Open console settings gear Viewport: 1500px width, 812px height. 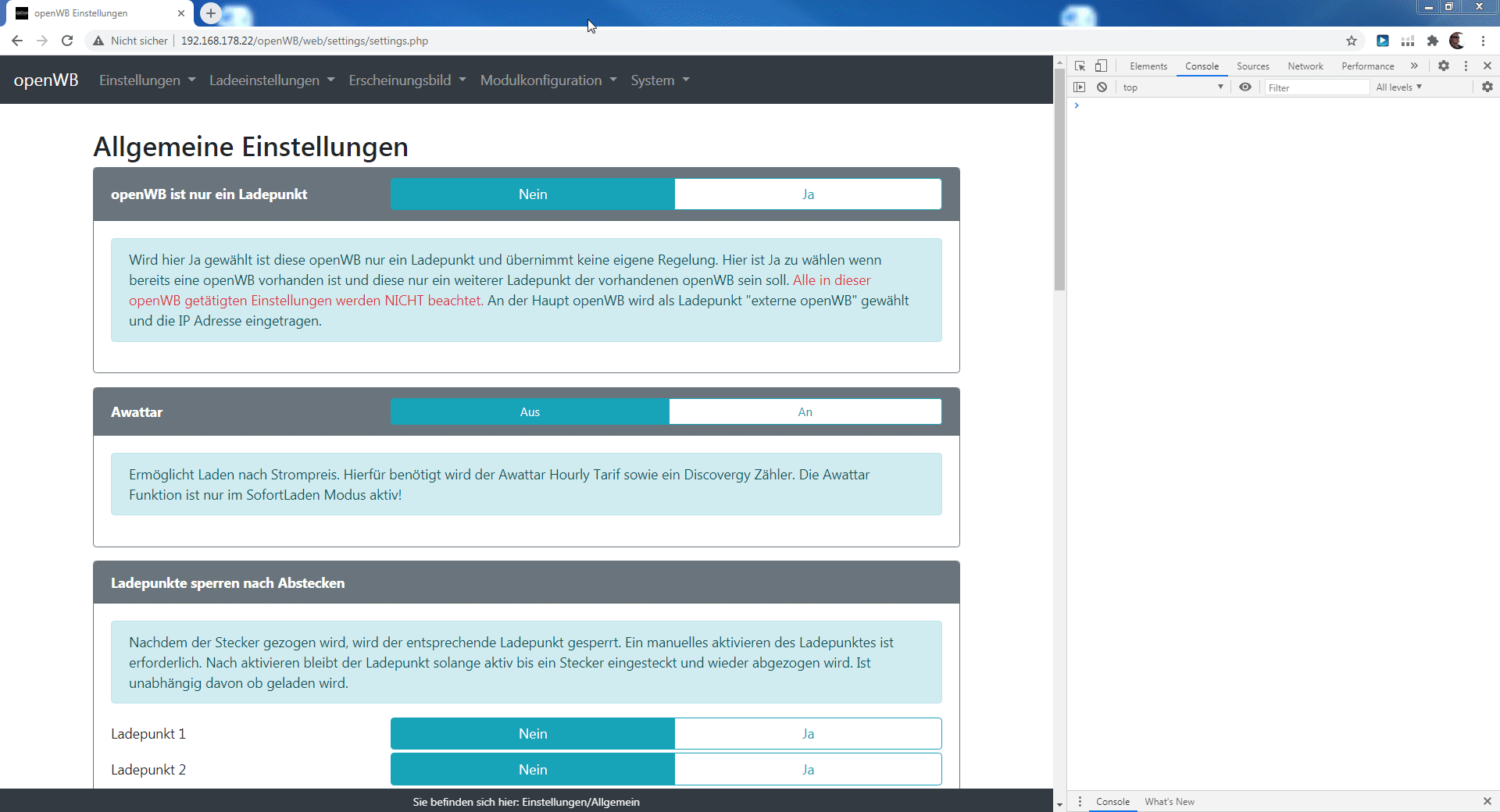pos(1487,87)
